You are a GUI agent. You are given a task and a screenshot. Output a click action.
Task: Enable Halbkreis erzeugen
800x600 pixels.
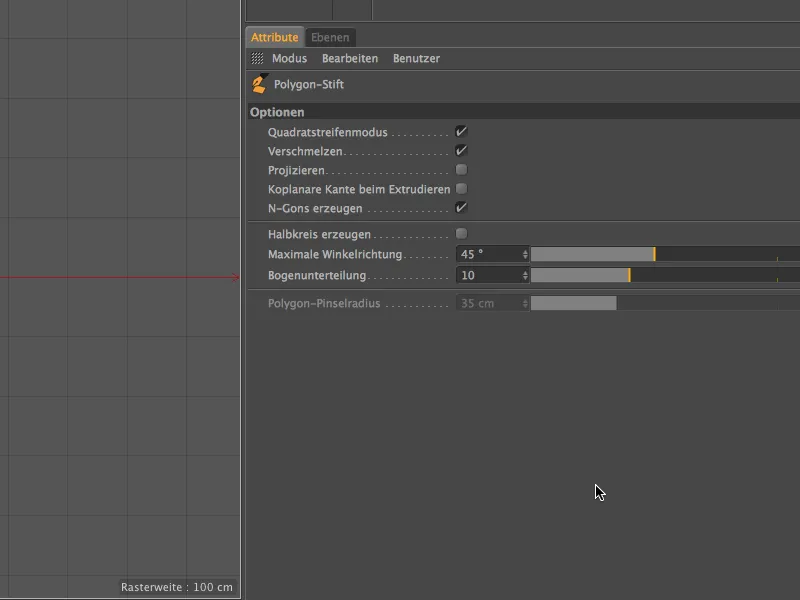click(x=460, y=234)
